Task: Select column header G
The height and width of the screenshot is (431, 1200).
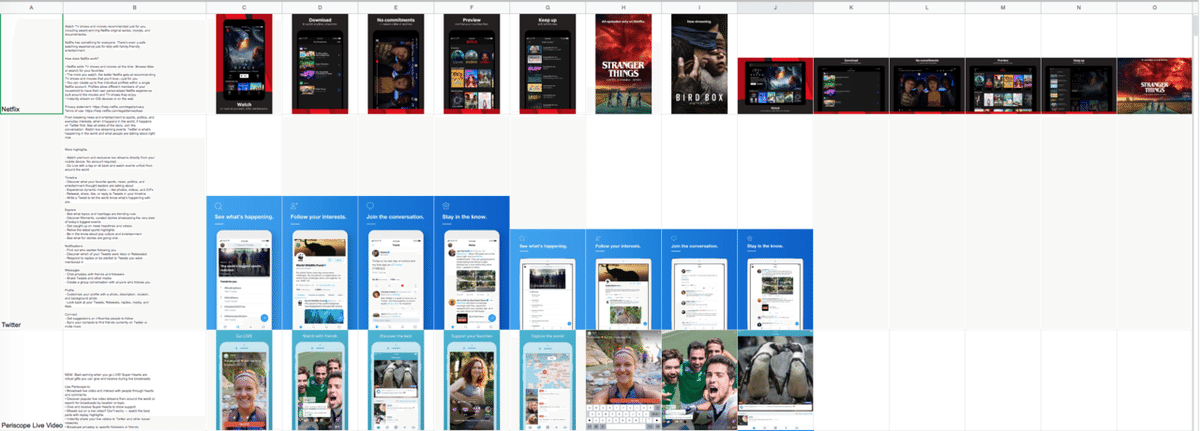Action: point(547,7)
